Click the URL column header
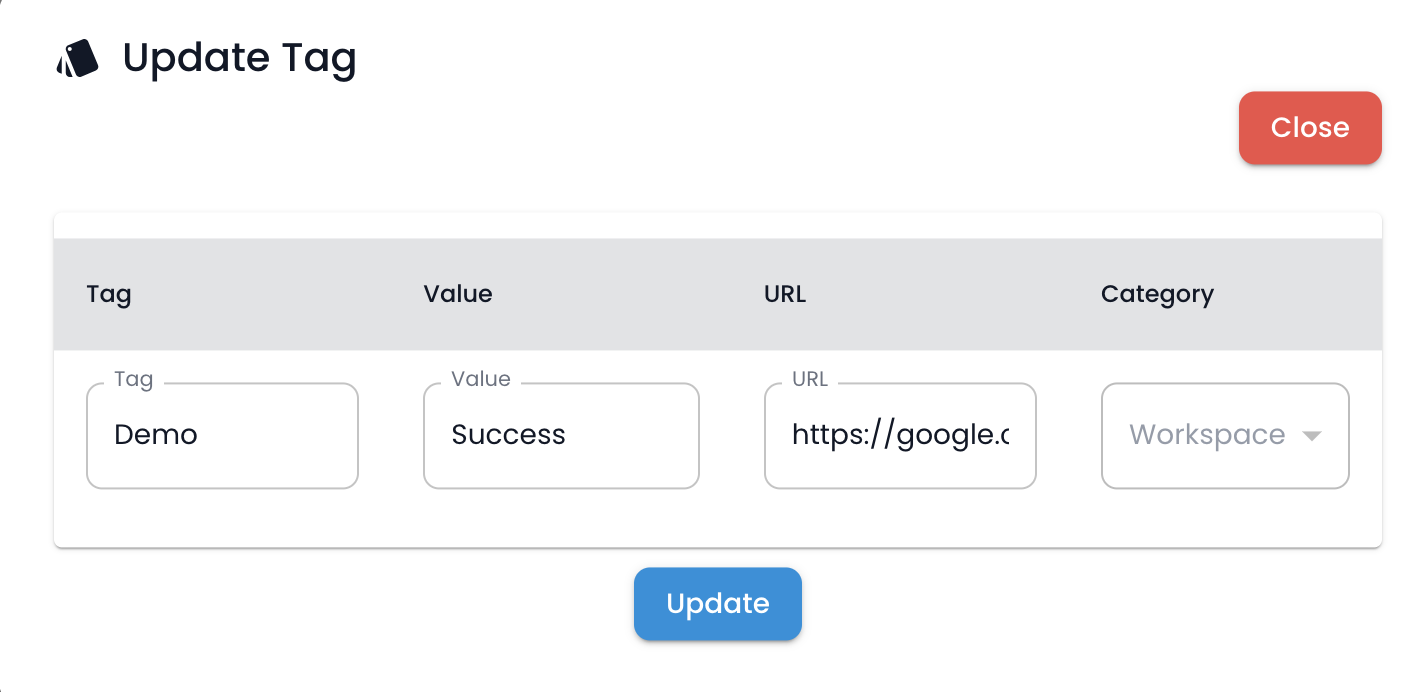The height and width of the screenshot is (692, 1428). click(x=784, y=294)
